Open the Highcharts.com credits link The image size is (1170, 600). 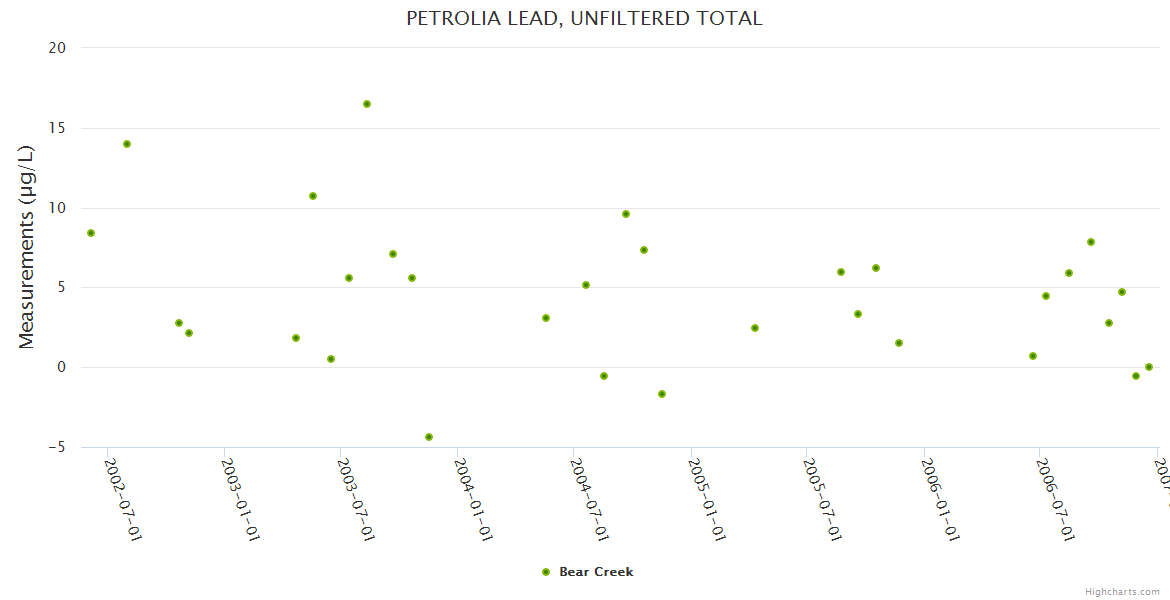[x=1122, y=592]
